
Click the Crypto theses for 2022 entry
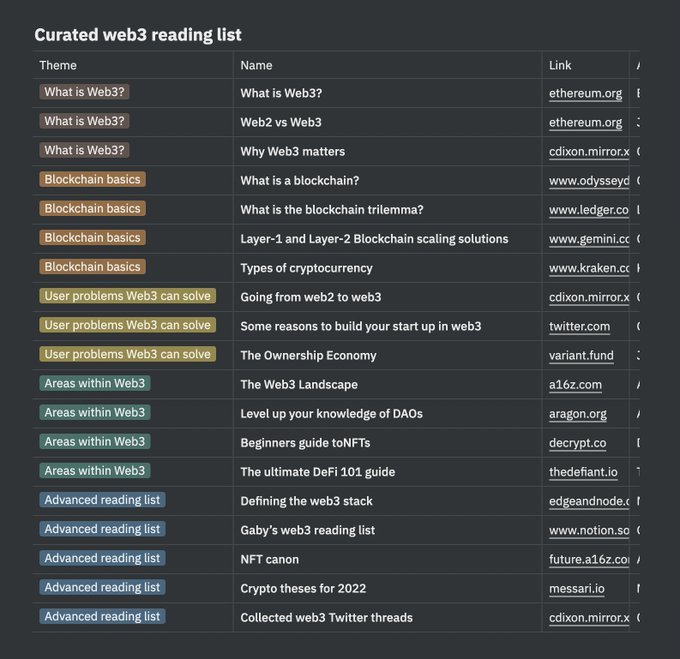tap(303, 588)
